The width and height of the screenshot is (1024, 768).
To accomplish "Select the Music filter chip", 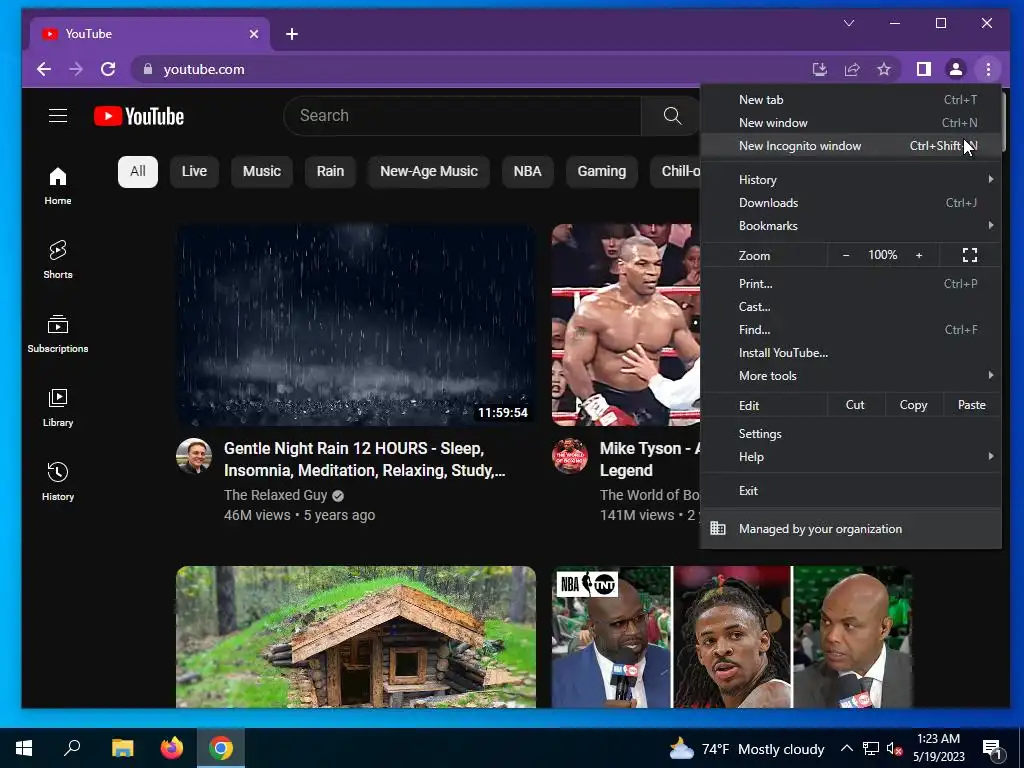I will coord(261,172).
